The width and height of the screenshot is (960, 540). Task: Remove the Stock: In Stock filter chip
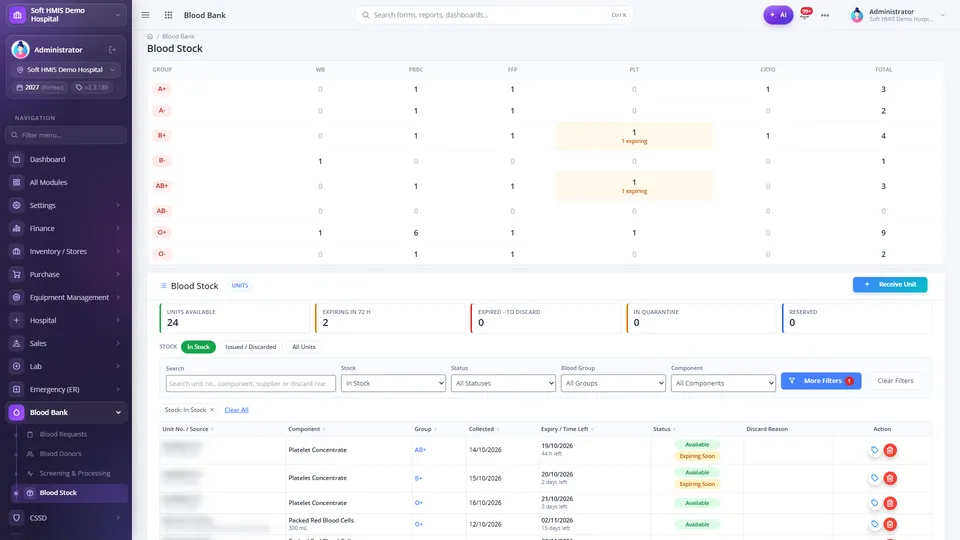click(212, 410)
